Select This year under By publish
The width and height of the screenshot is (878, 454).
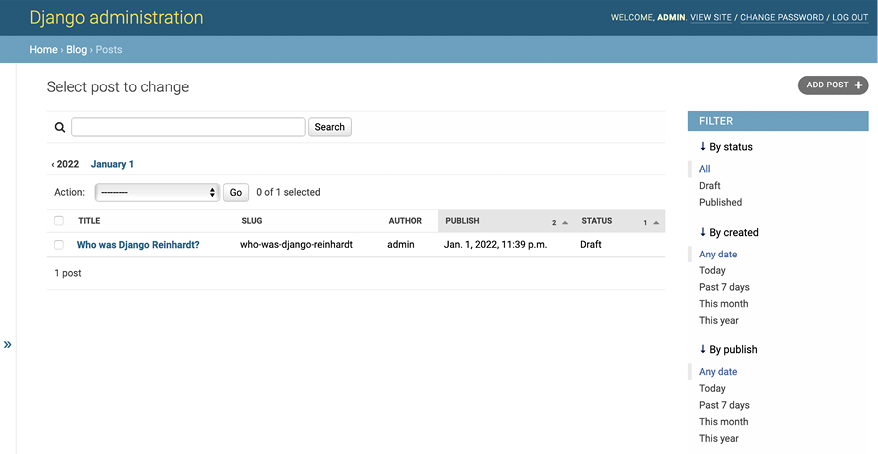pyautogui.click(x=718, y=438)
